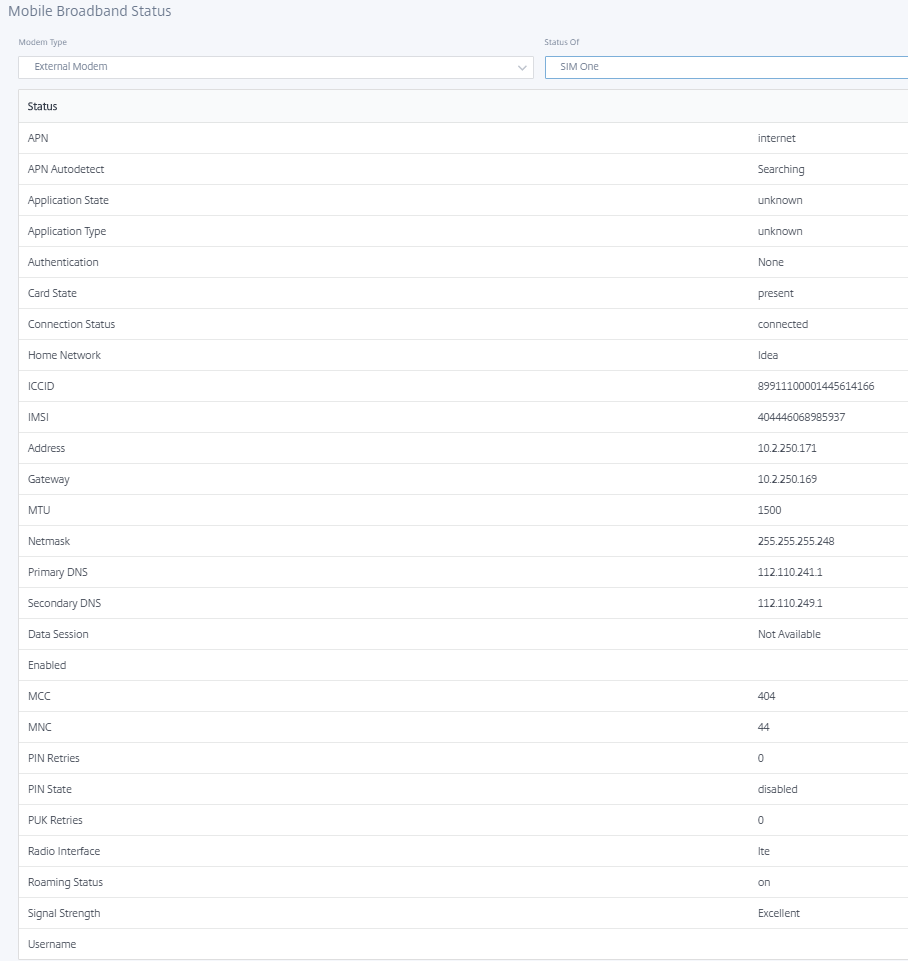Click the Application State row label
Screen dimensions: 908x961
pyautogui.click(x=68, y=200)
